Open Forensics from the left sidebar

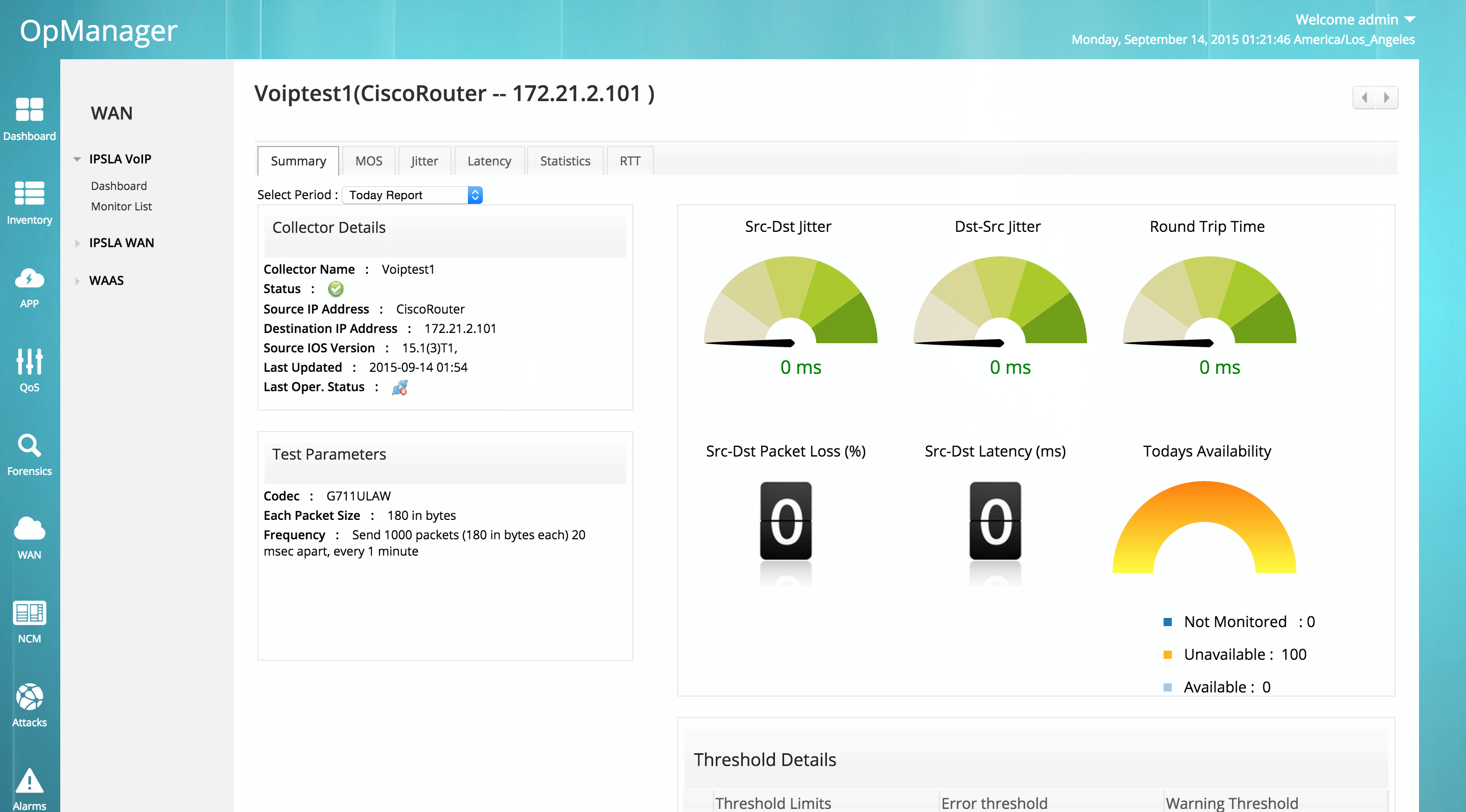point(29,452)
